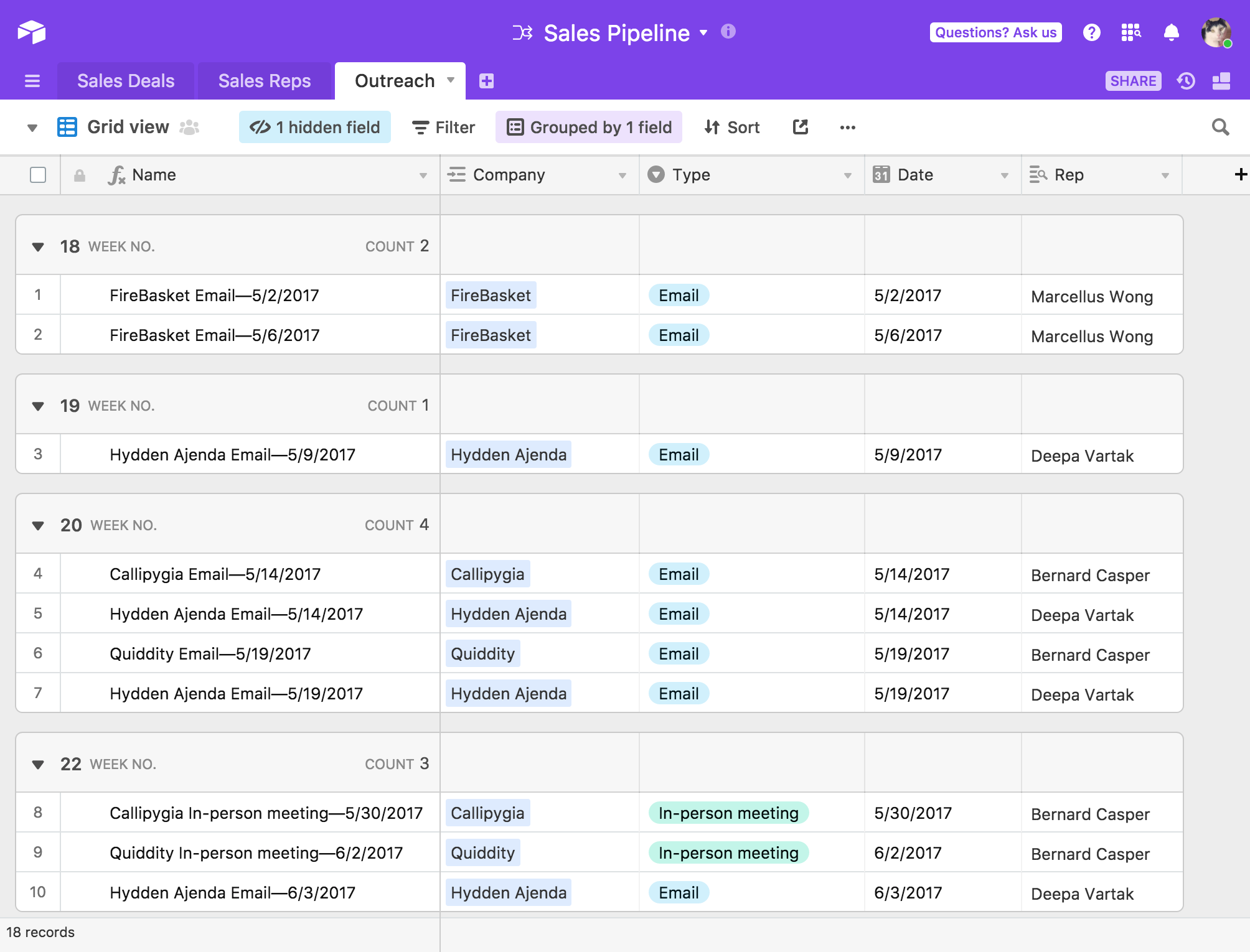
Task: Open the Type column dropdown arrow
Action: tap(847, 176)
